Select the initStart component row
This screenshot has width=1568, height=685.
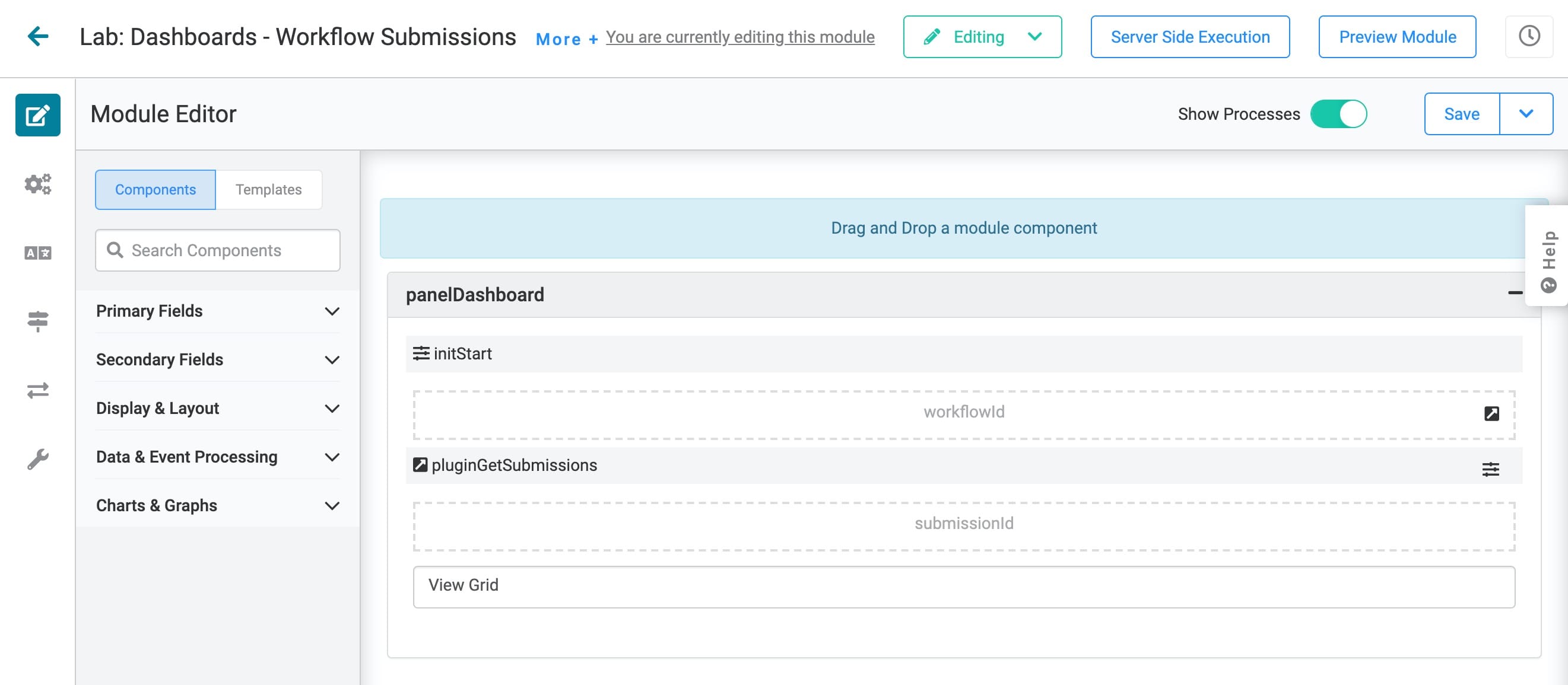click(x=964, y=353)
